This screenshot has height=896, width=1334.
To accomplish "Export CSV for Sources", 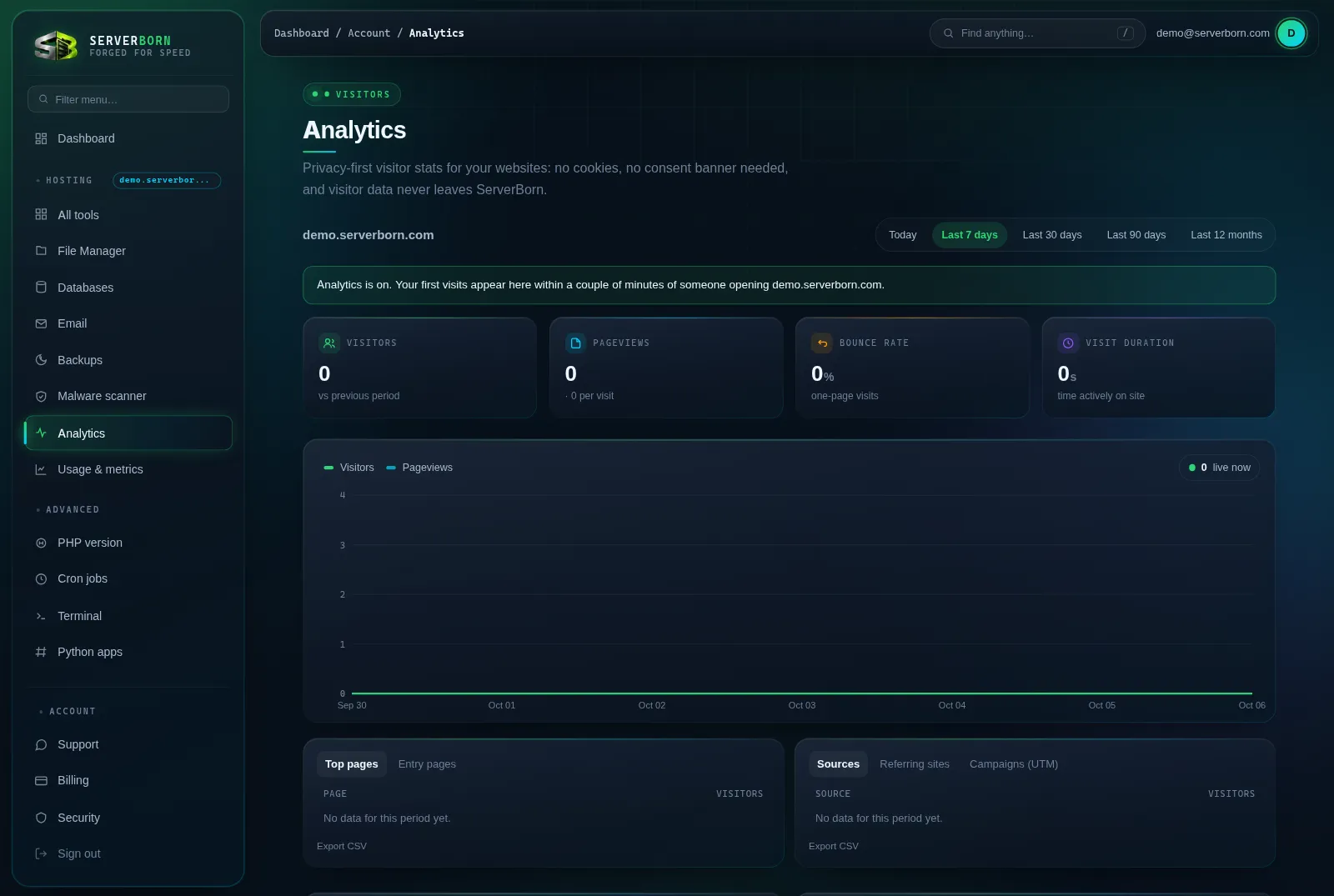I will pyautogui.click(x=834, y=846).
